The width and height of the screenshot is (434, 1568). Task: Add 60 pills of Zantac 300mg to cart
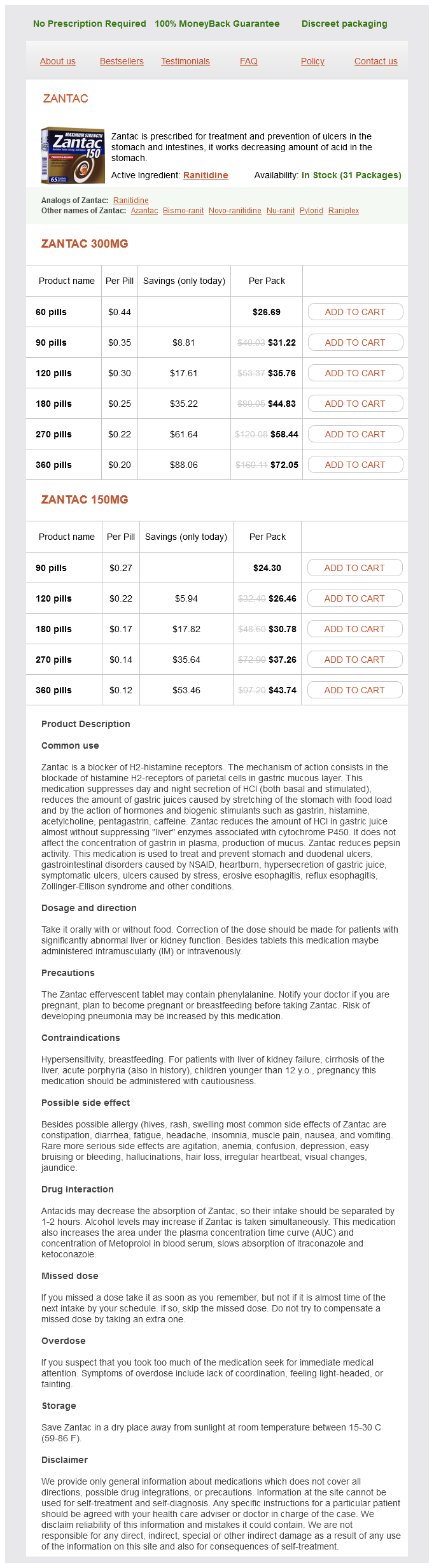click(355, 312)
